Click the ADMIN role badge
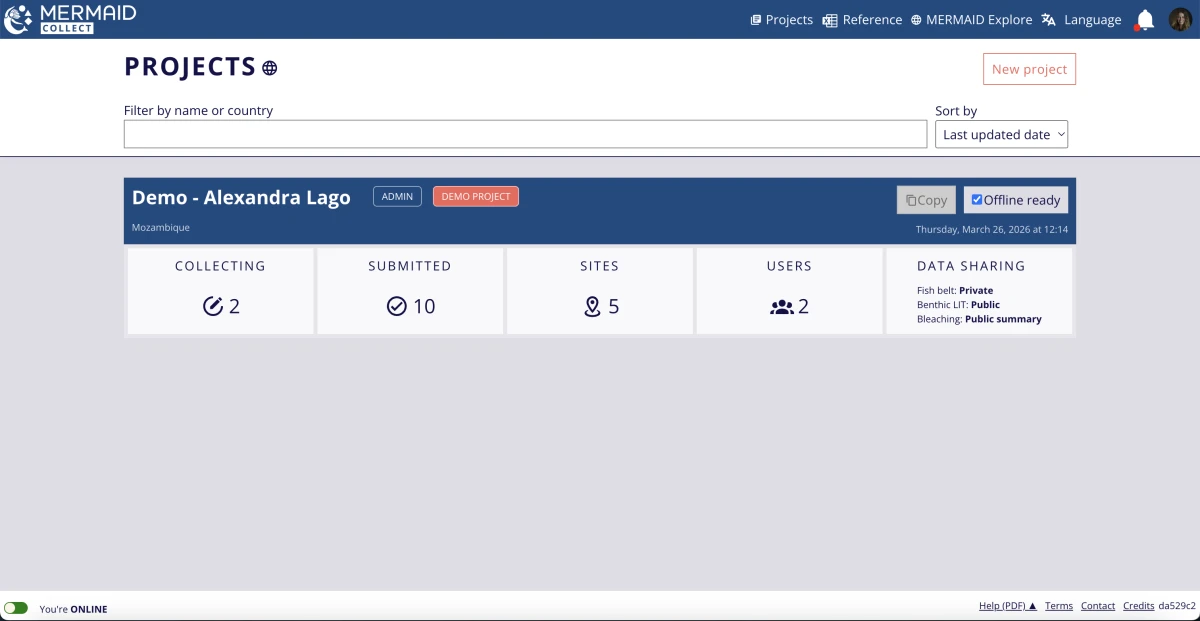Viewport: 1200px width, 621px height. coord(397,197)
